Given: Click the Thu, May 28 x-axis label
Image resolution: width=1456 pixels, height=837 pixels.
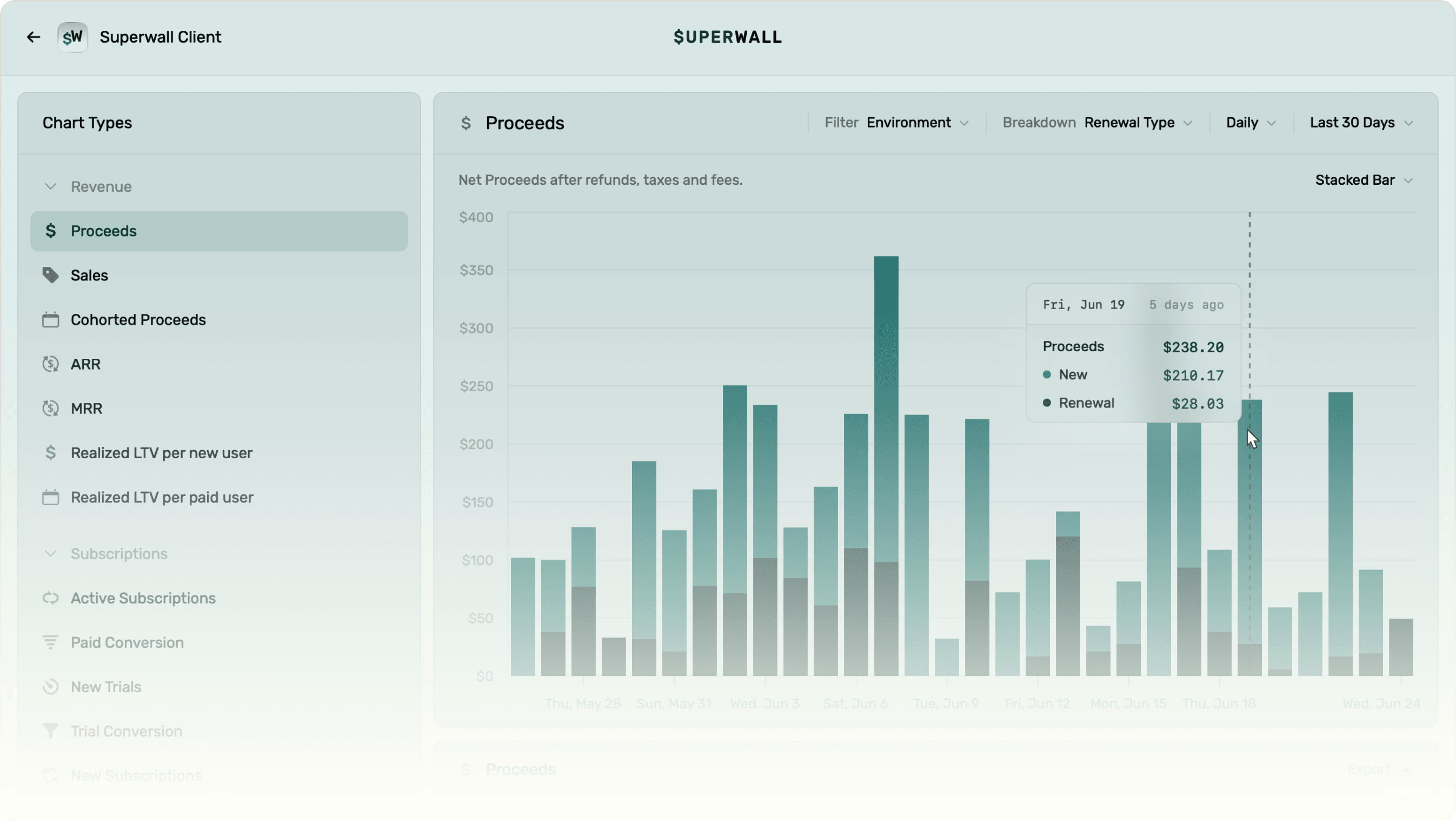Looking at the screenshot, I should click(x=582, y=704).
